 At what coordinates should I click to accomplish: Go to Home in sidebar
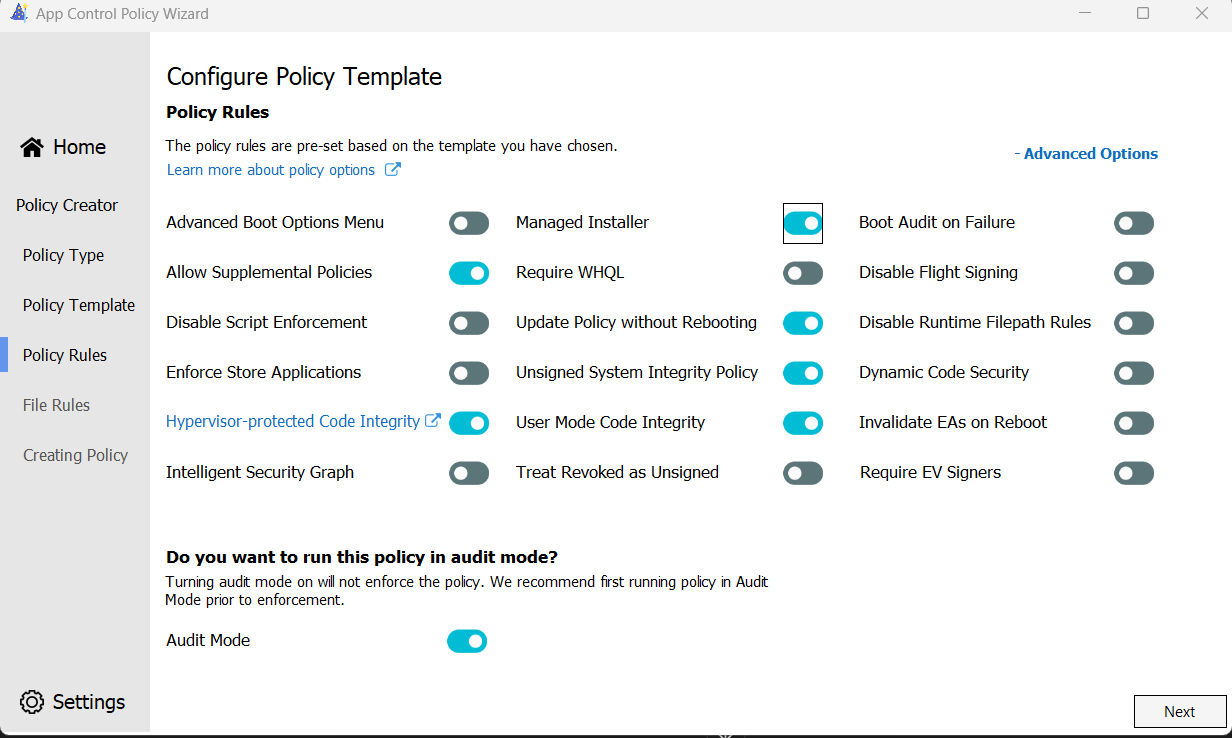coord(63,147)
